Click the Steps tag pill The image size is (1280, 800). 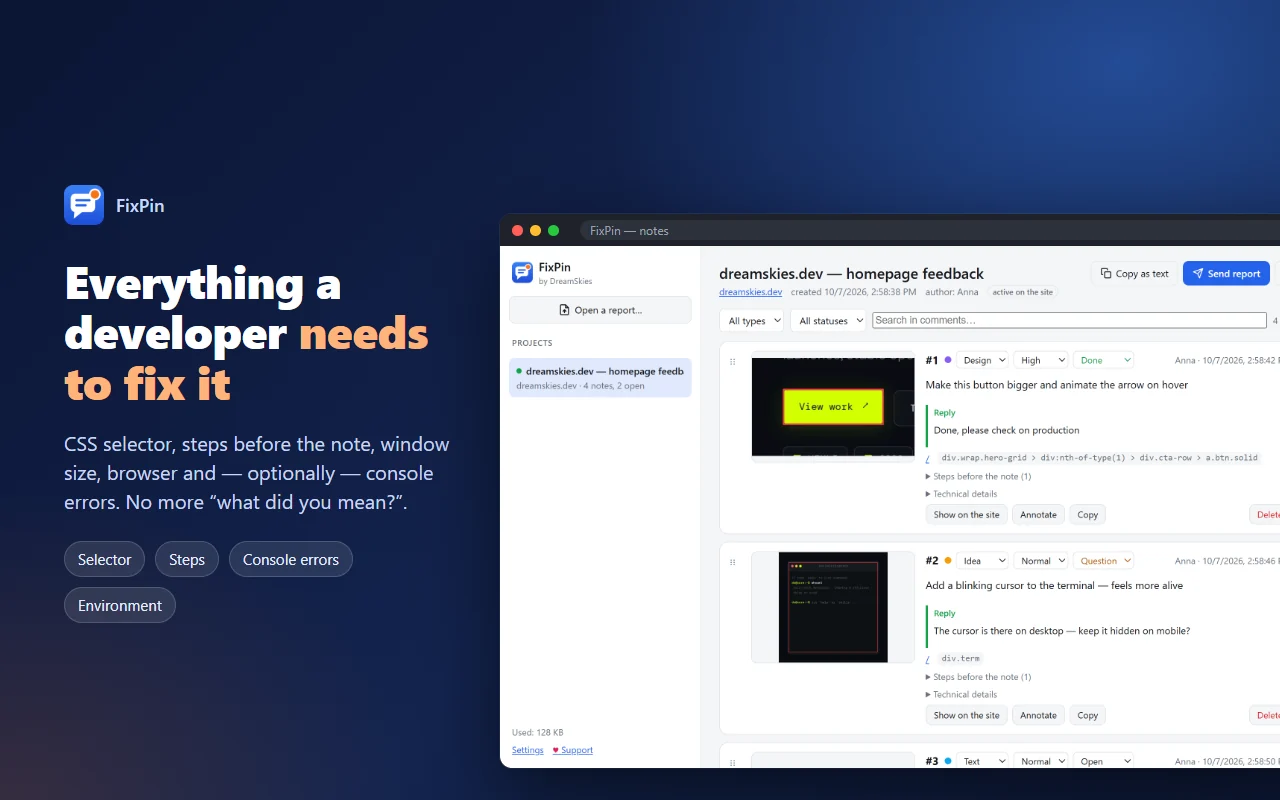187,560
